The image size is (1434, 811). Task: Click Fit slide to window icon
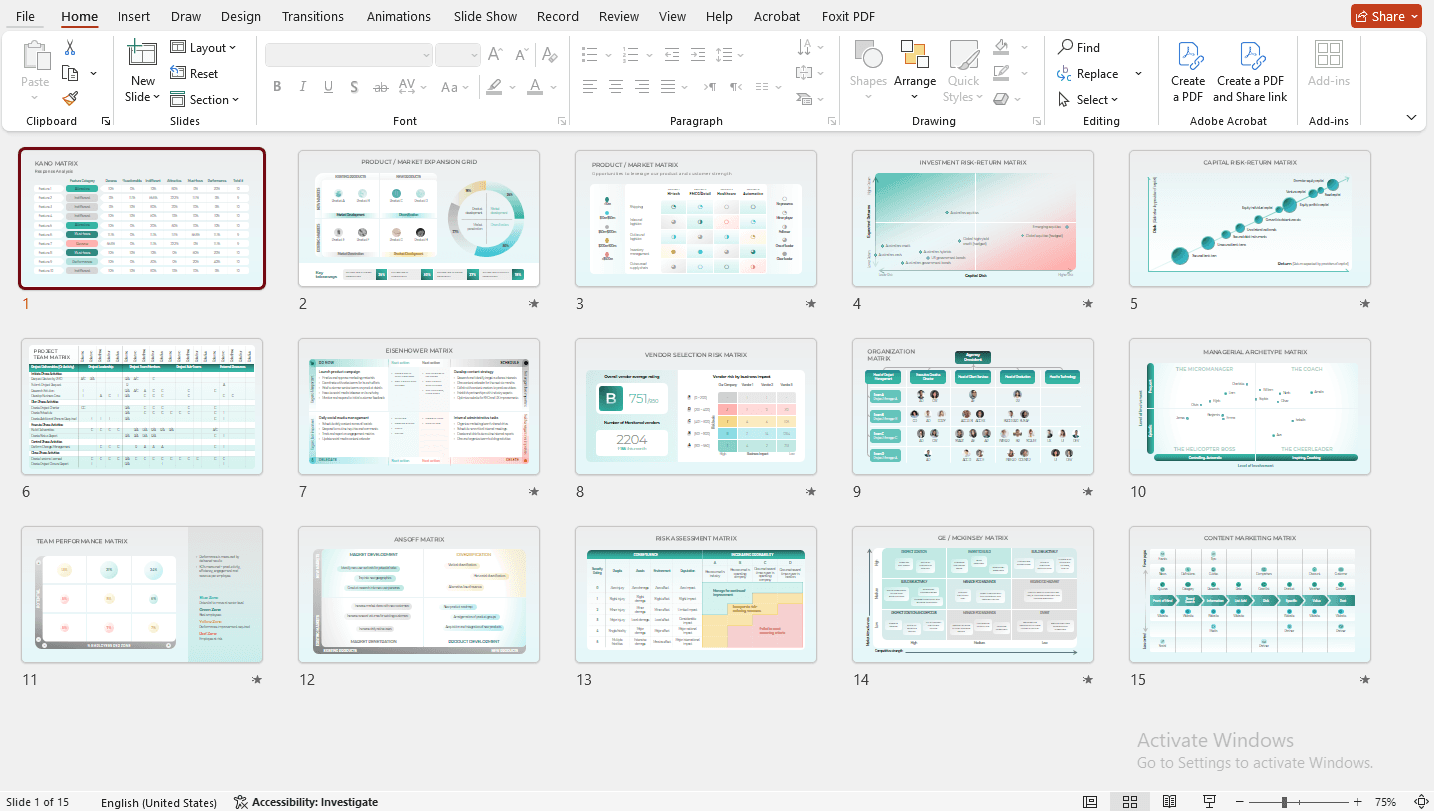coord(1420,802)
